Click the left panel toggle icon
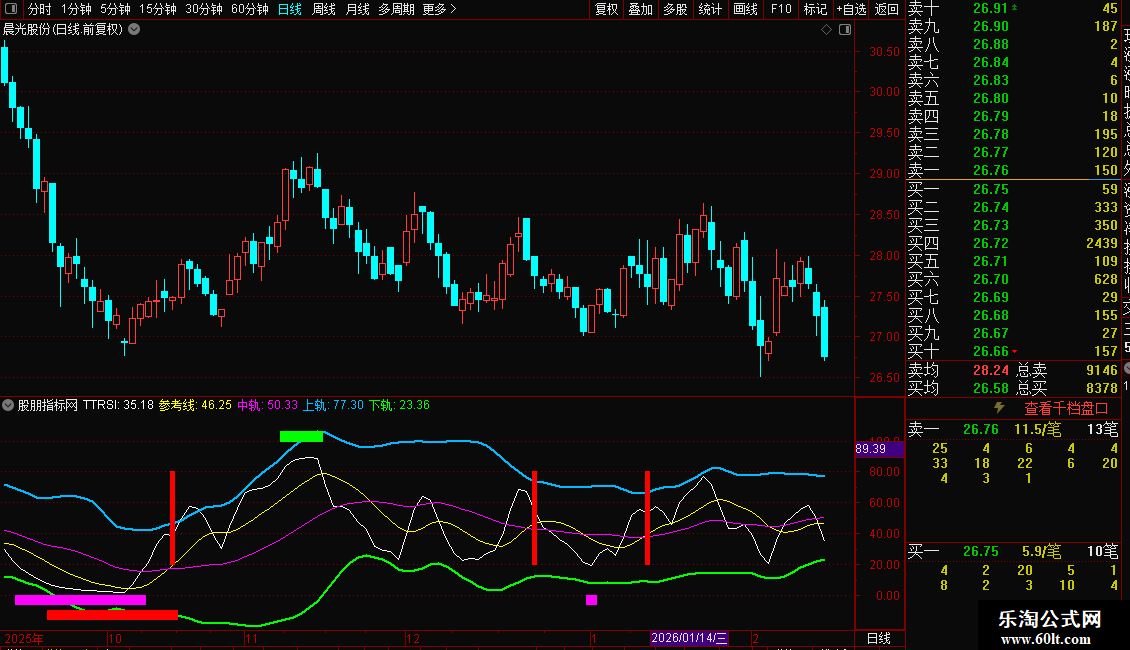 (x=10, y=9)
